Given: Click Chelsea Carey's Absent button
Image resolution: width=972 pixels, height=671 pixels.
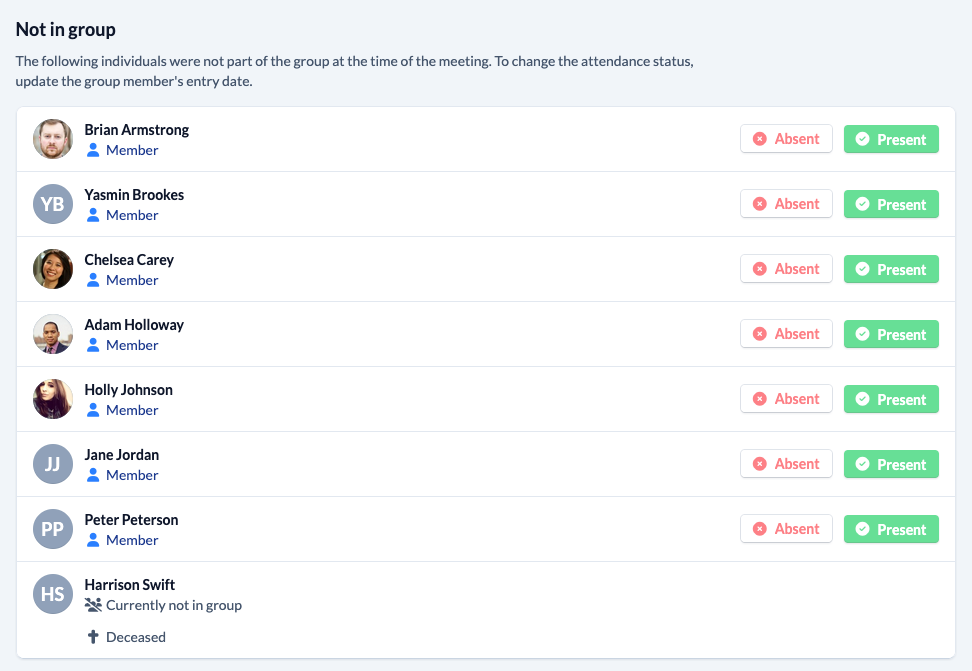Looking at the screenshot, I should pos(786,269).
